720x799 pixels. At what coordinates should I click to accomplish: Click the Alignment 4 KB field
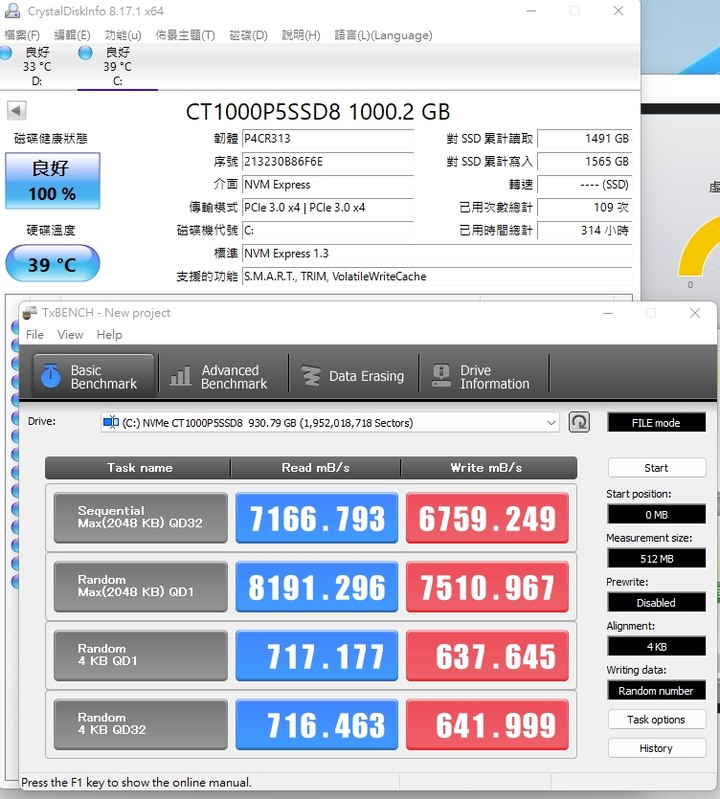[x=656, y=646]
